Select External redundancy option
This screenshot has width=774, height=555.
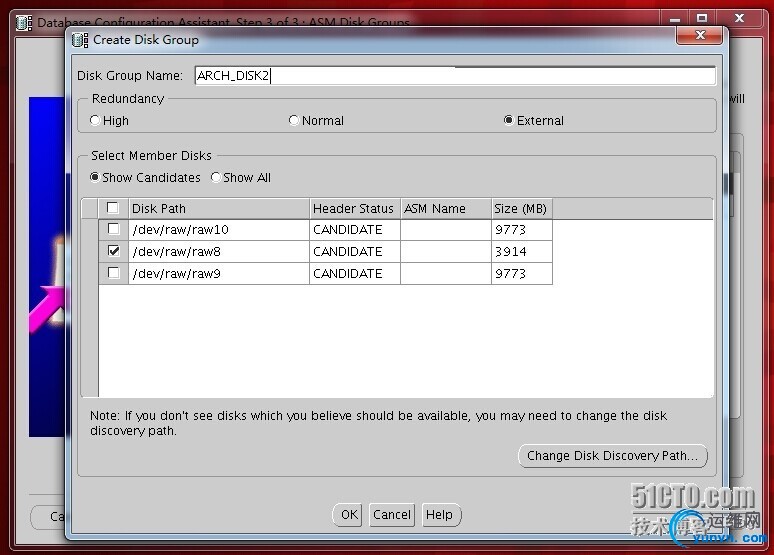508,120
